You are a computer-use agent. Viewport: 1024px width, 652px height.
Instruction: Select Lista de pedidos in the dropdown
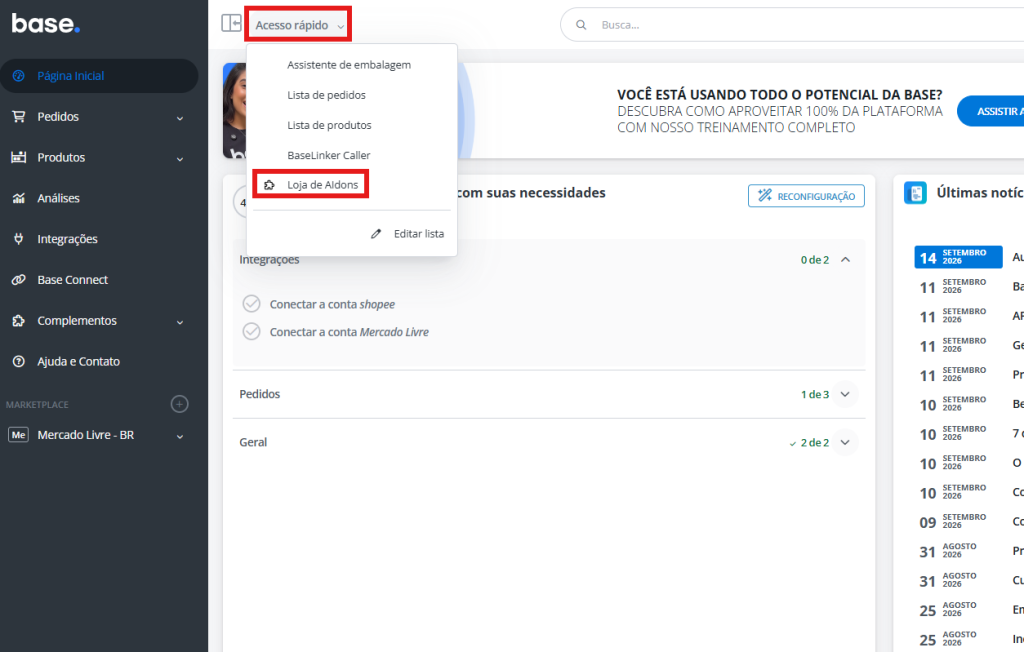[327, 95]
